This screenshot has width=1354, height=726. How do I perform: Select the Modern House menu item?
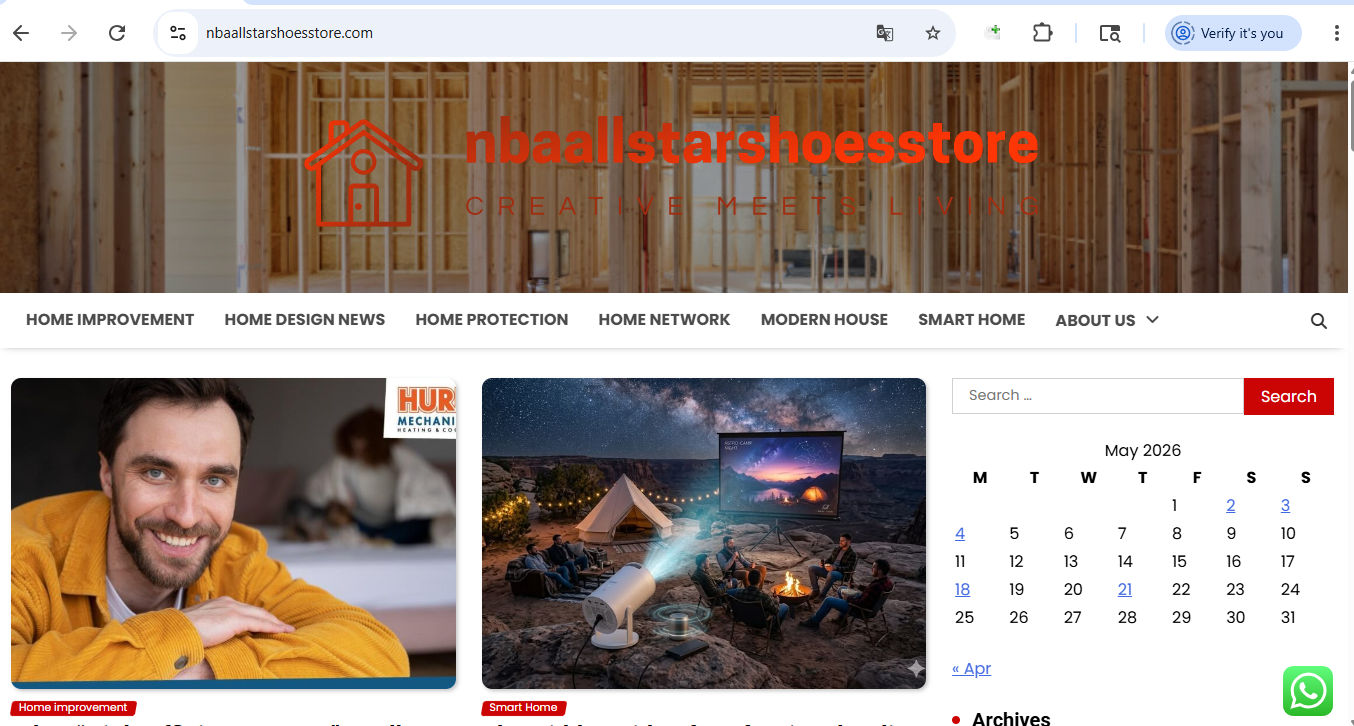[x=824, y=320]
